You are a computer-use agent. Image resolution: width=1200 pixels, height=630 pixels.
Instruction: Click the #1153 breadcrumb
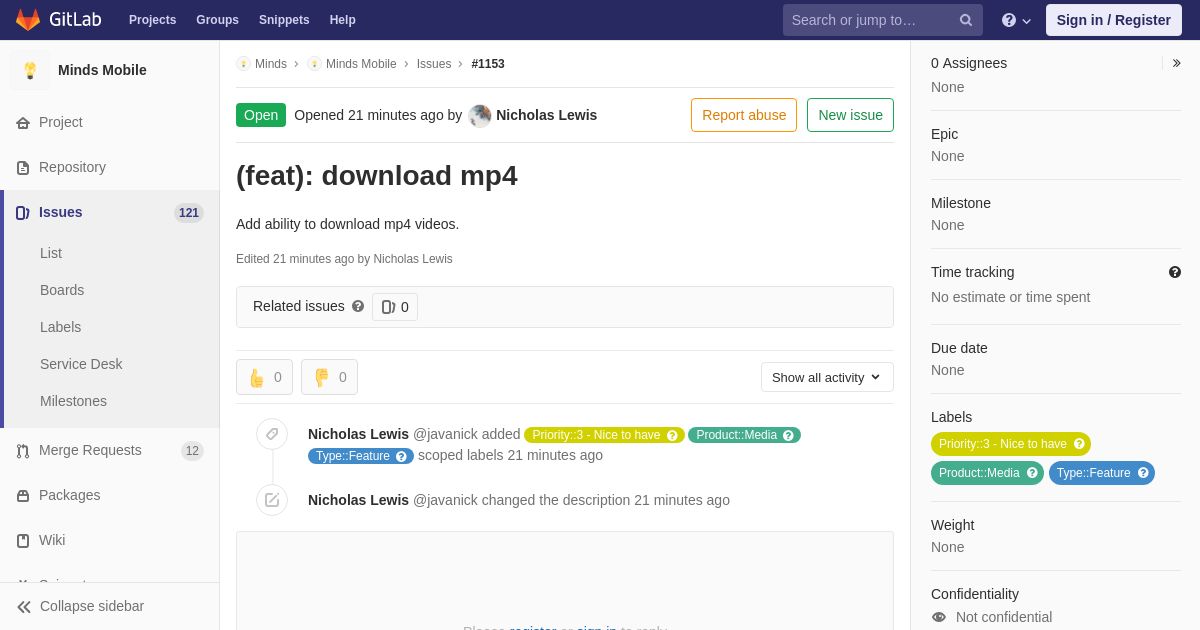click(x=488, y=64)
